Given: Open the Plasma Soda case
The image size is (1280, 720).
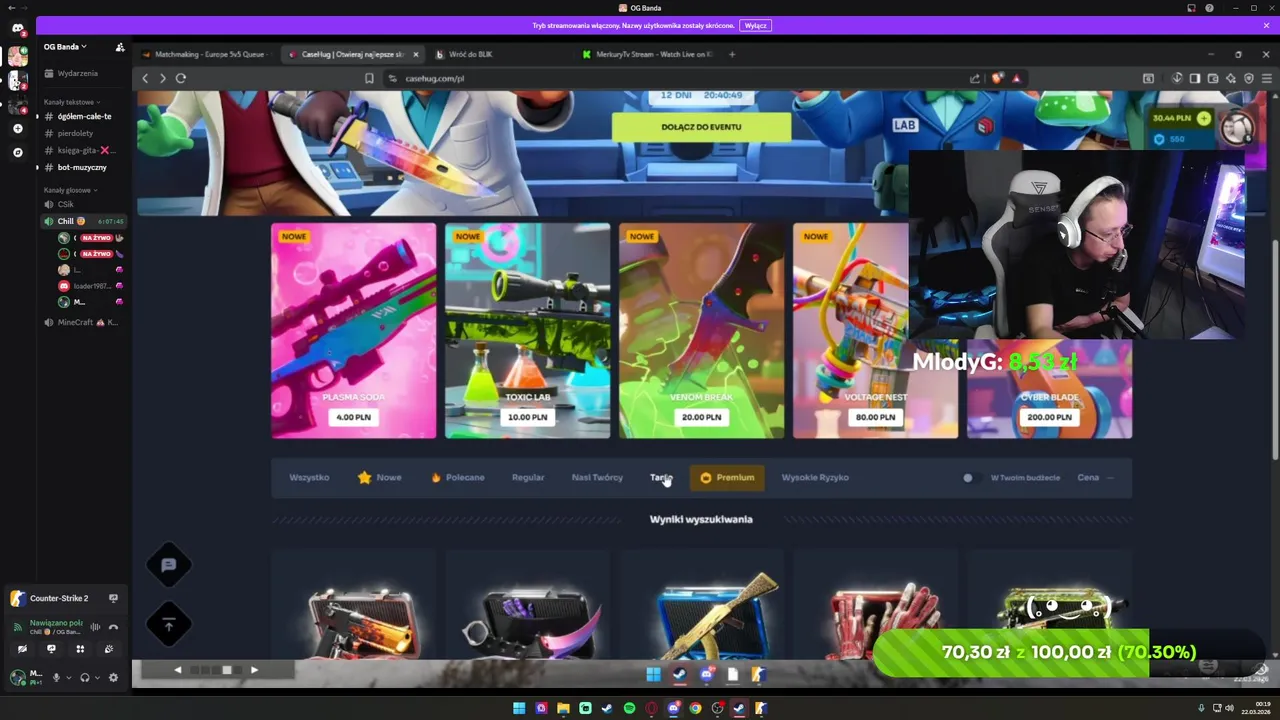Looking at the screenshot, I should (353, 331).
